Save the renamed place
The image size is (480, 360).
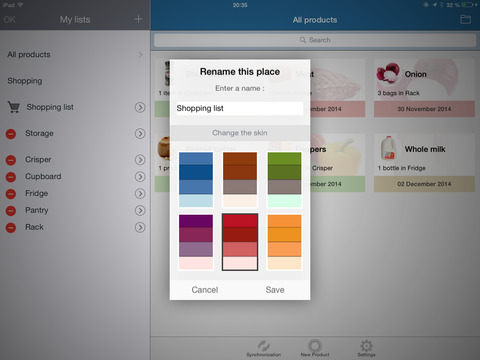pyautogui.click(x=275, y=290)
